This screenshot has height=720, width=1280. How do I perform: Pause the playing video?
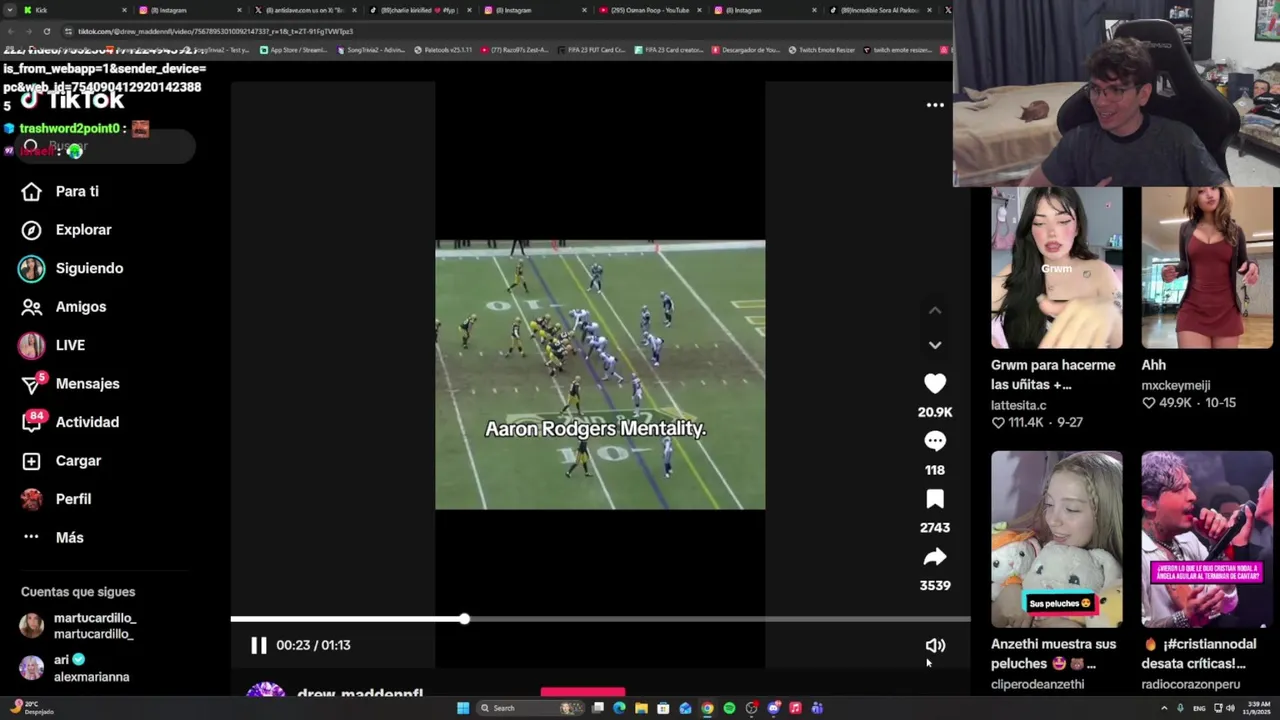click(258, 645)
